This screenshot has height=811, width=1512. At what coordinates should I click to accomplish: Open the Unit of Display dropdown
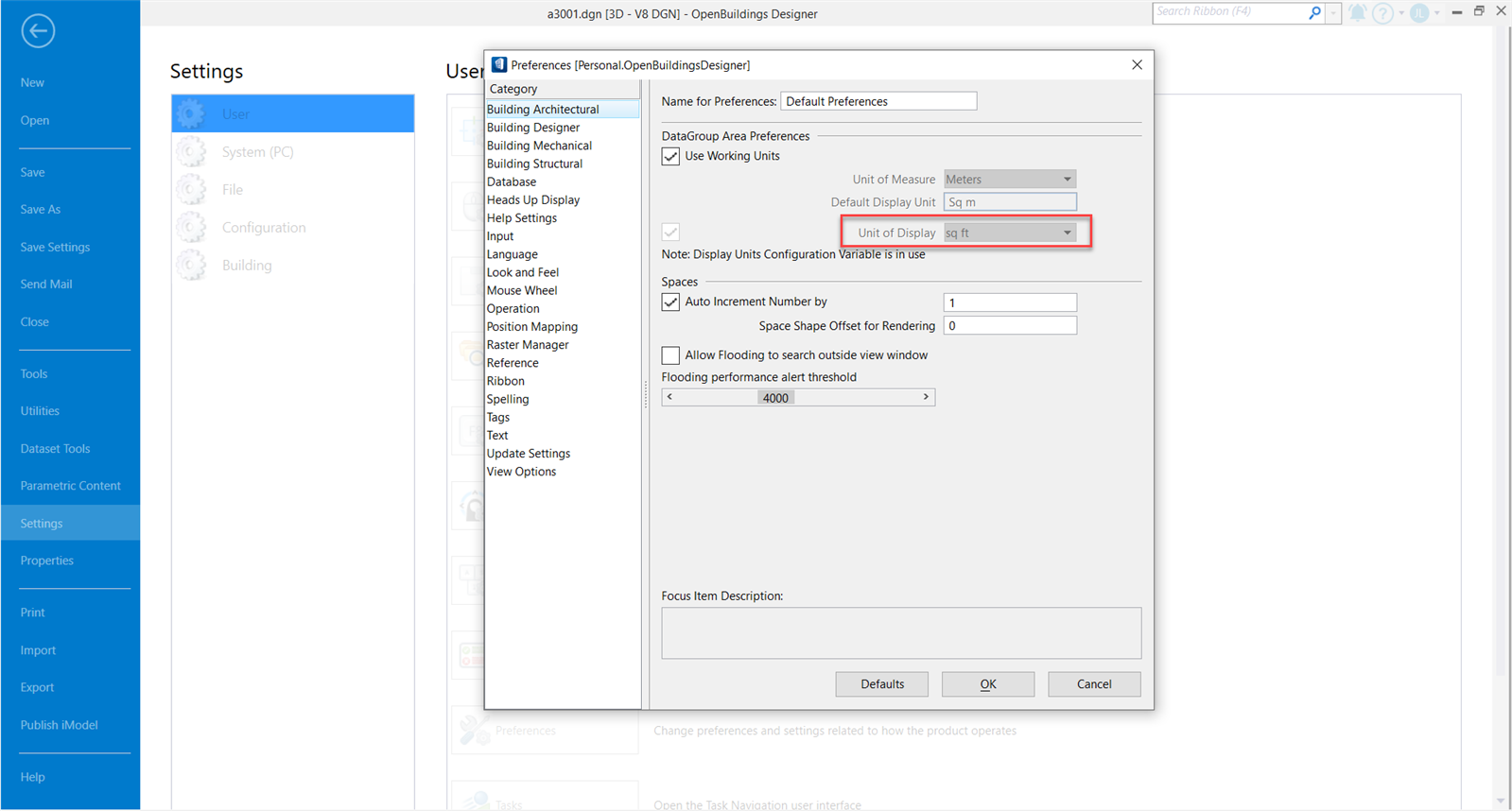click(x=1010, y=233)
